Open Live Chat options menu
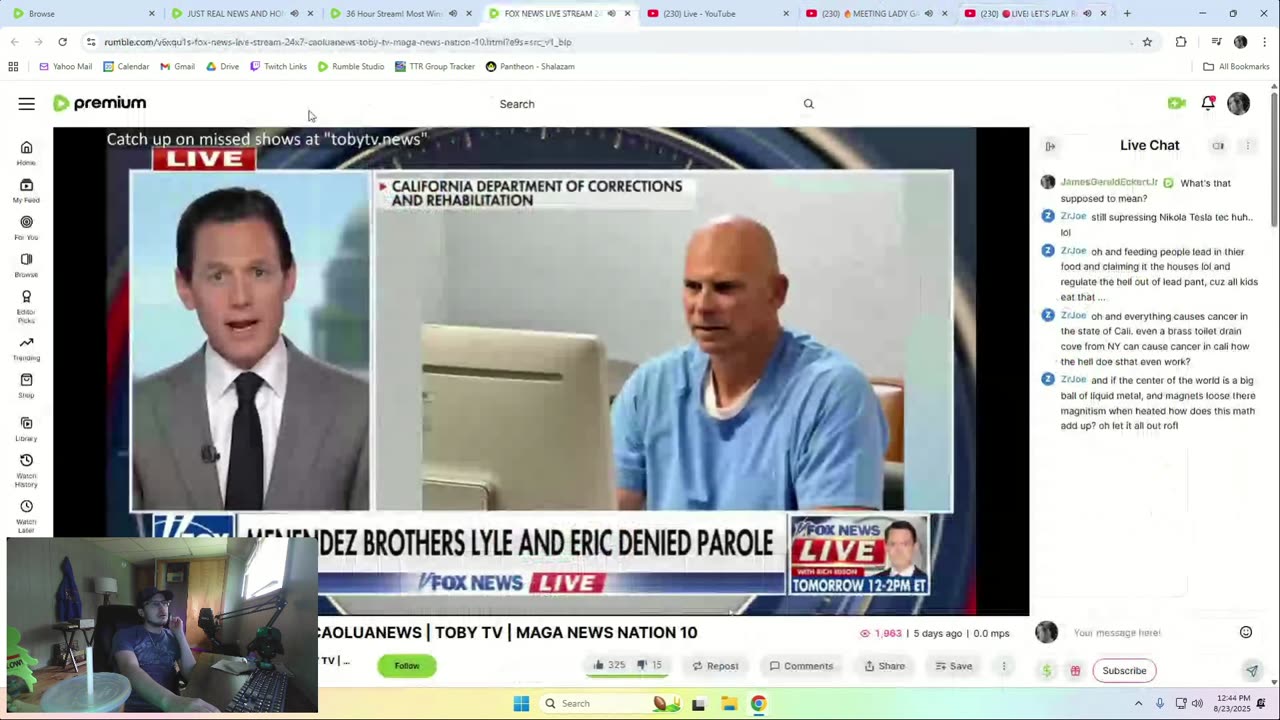This screenshot has height=720, width=1280. coord(1247,146)
